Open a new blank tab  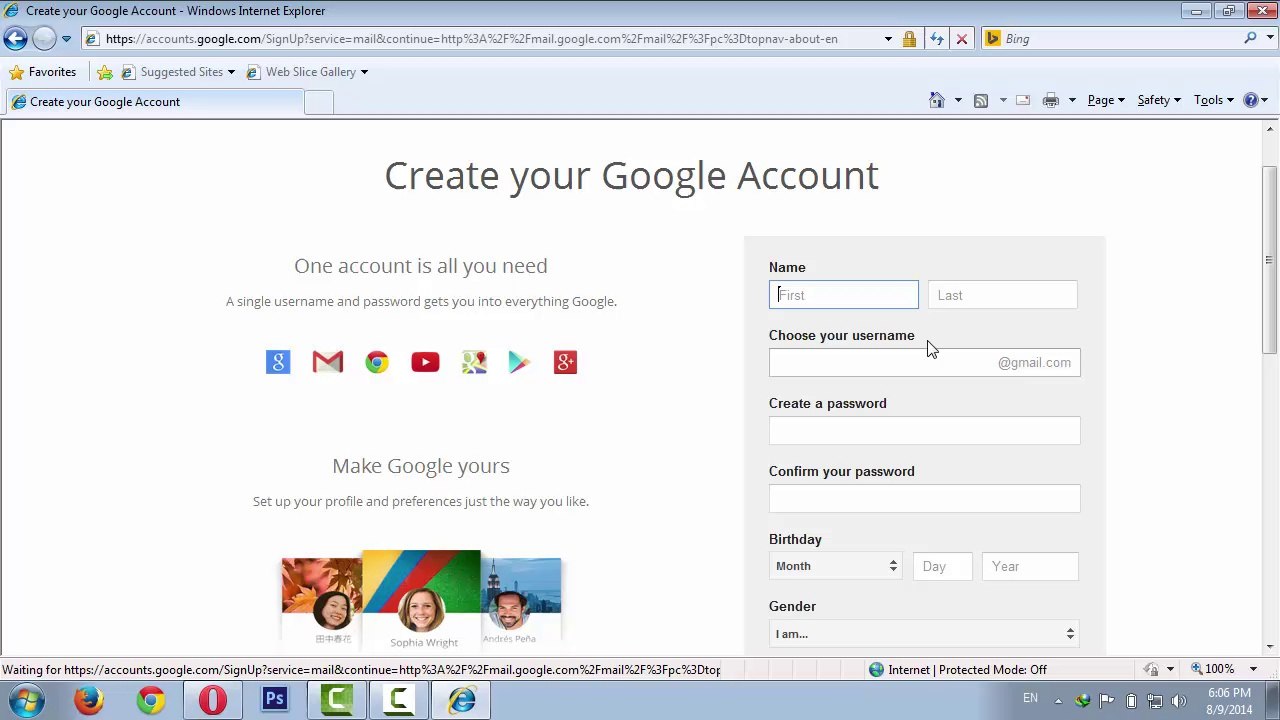318,102
